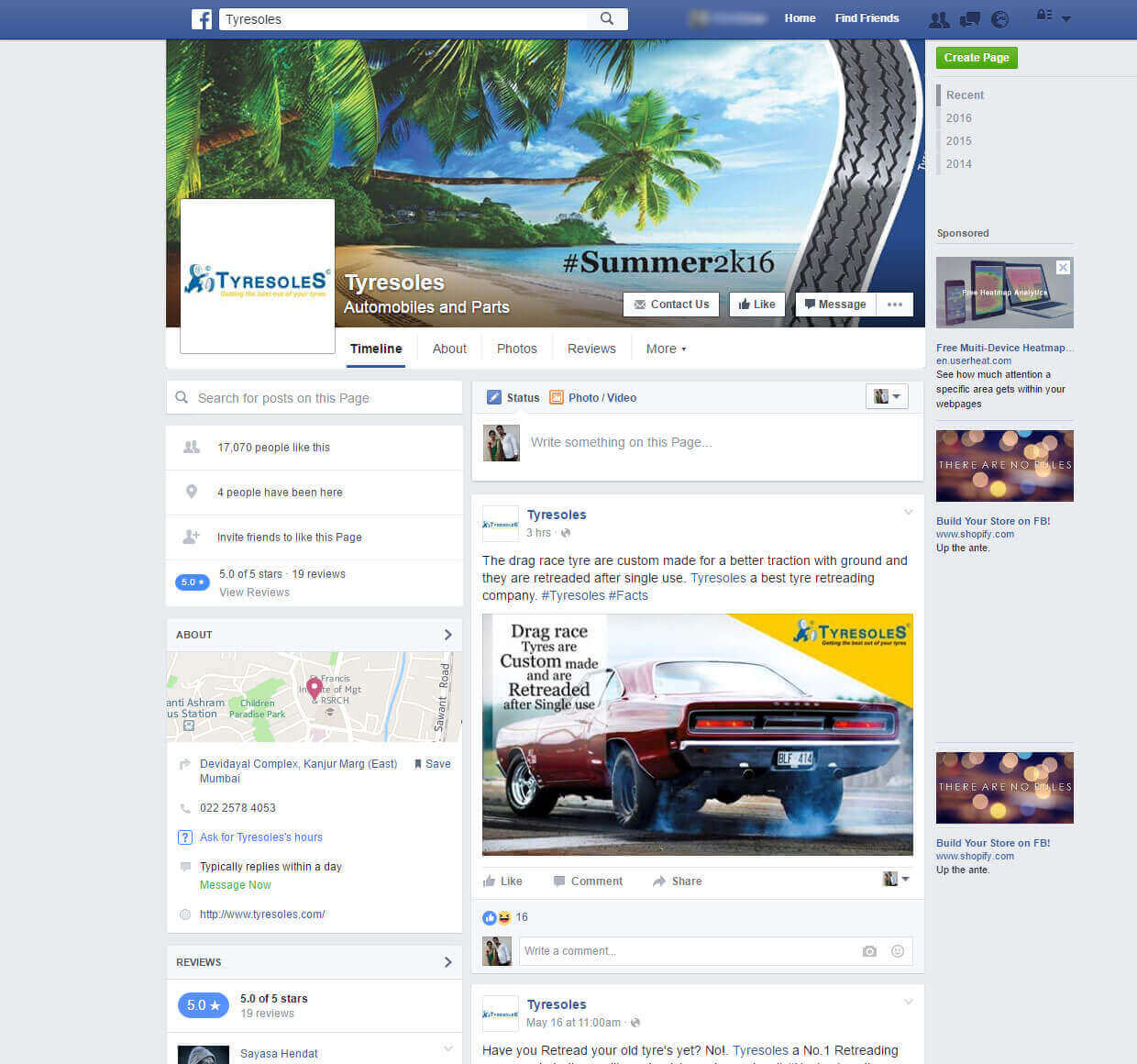
Task: Click the Contact Us button
Action: 671,305
